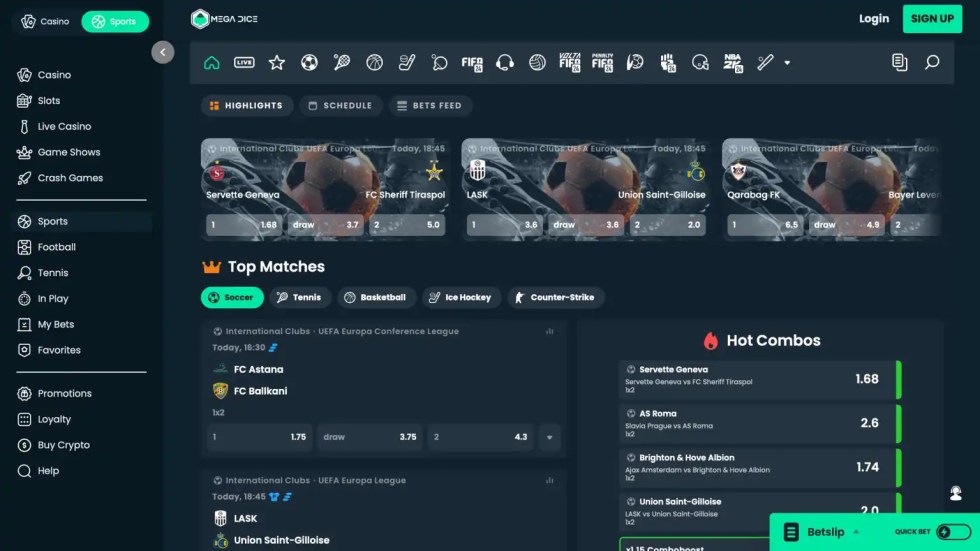Expand the Betslip panel
This screenshot has height=551, width=980.
[826, 532]
